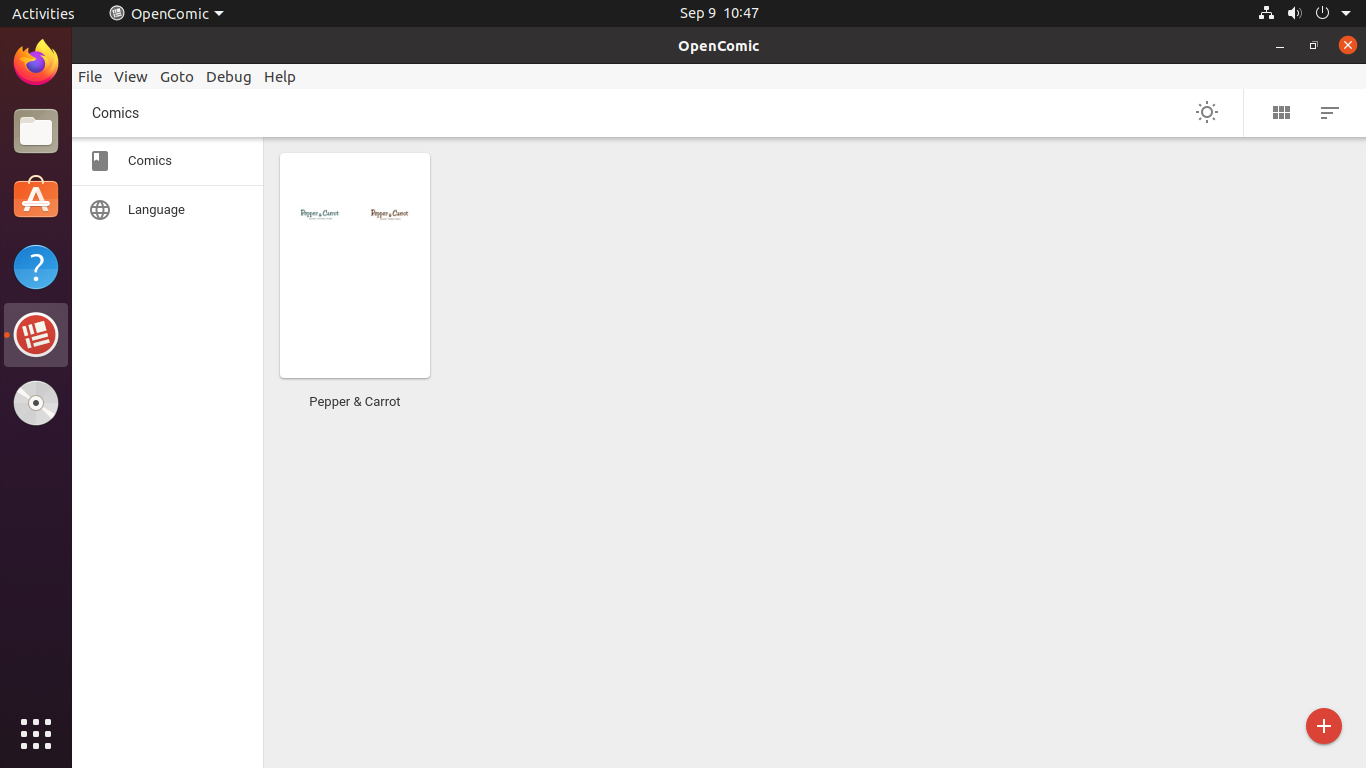The height and width of the screenshot is (768, 1366).
Task: Select the Language globe icon in sidebar
Action: point(100,210)
